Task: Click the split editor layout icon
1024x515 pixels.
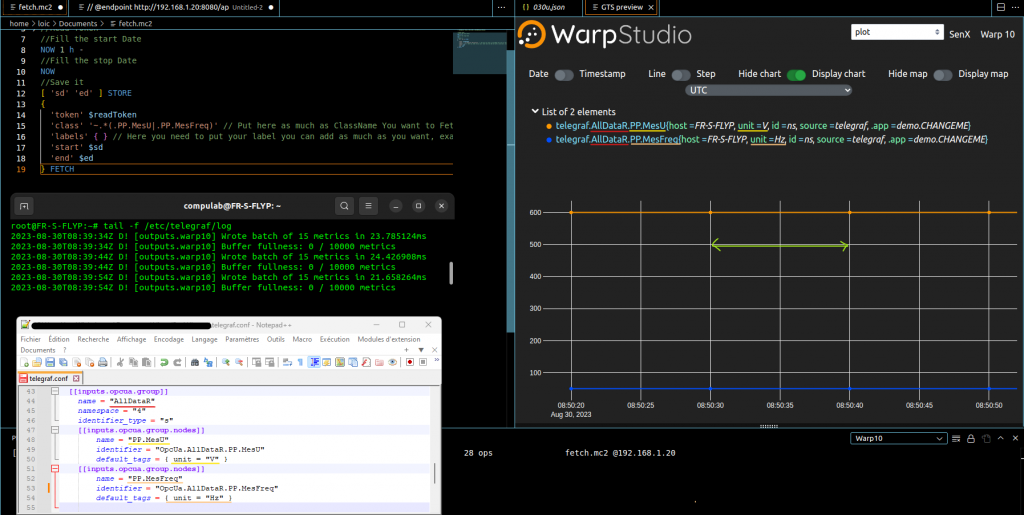Action: click(x=1001, y=7)
